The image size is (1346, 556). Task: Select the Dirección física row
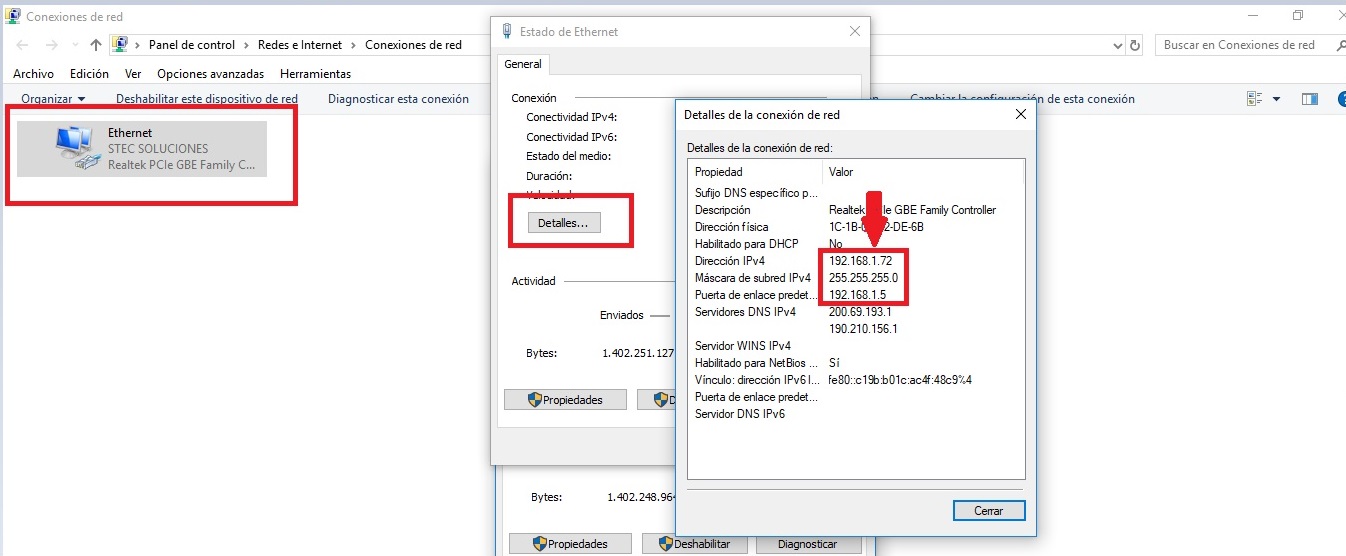coord(856,227)
